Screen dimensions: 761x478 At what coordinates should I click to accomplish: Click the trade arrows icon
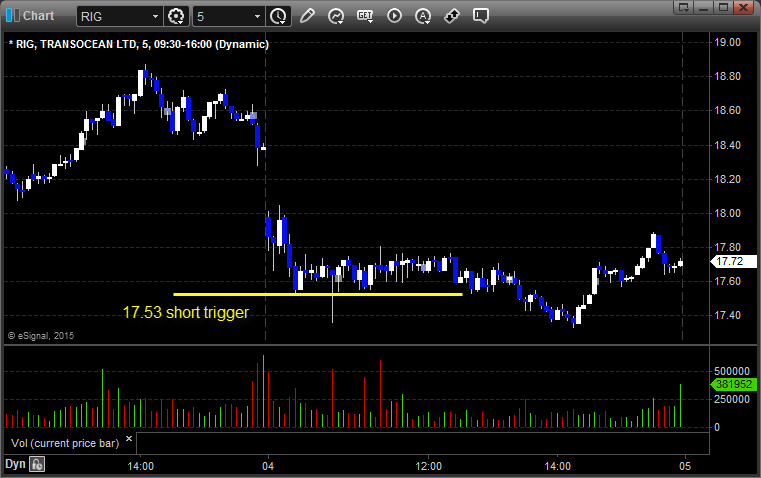pos(452,16)
